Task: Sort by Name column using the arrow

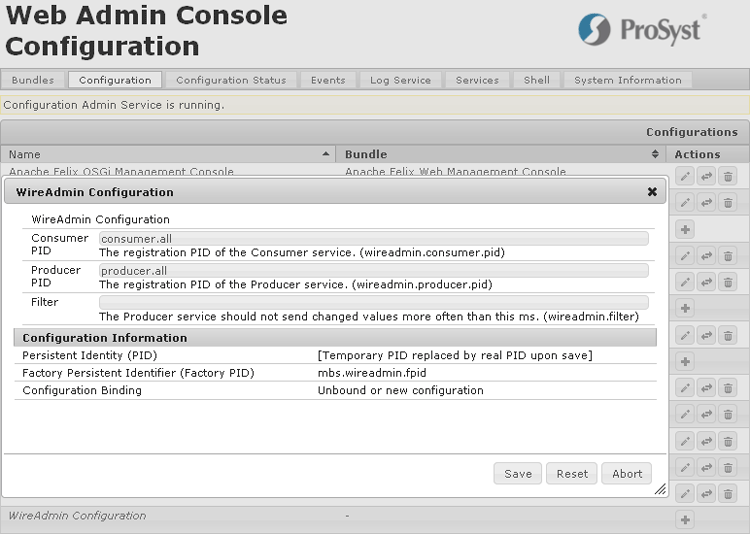Action: (x=326, y=154)
